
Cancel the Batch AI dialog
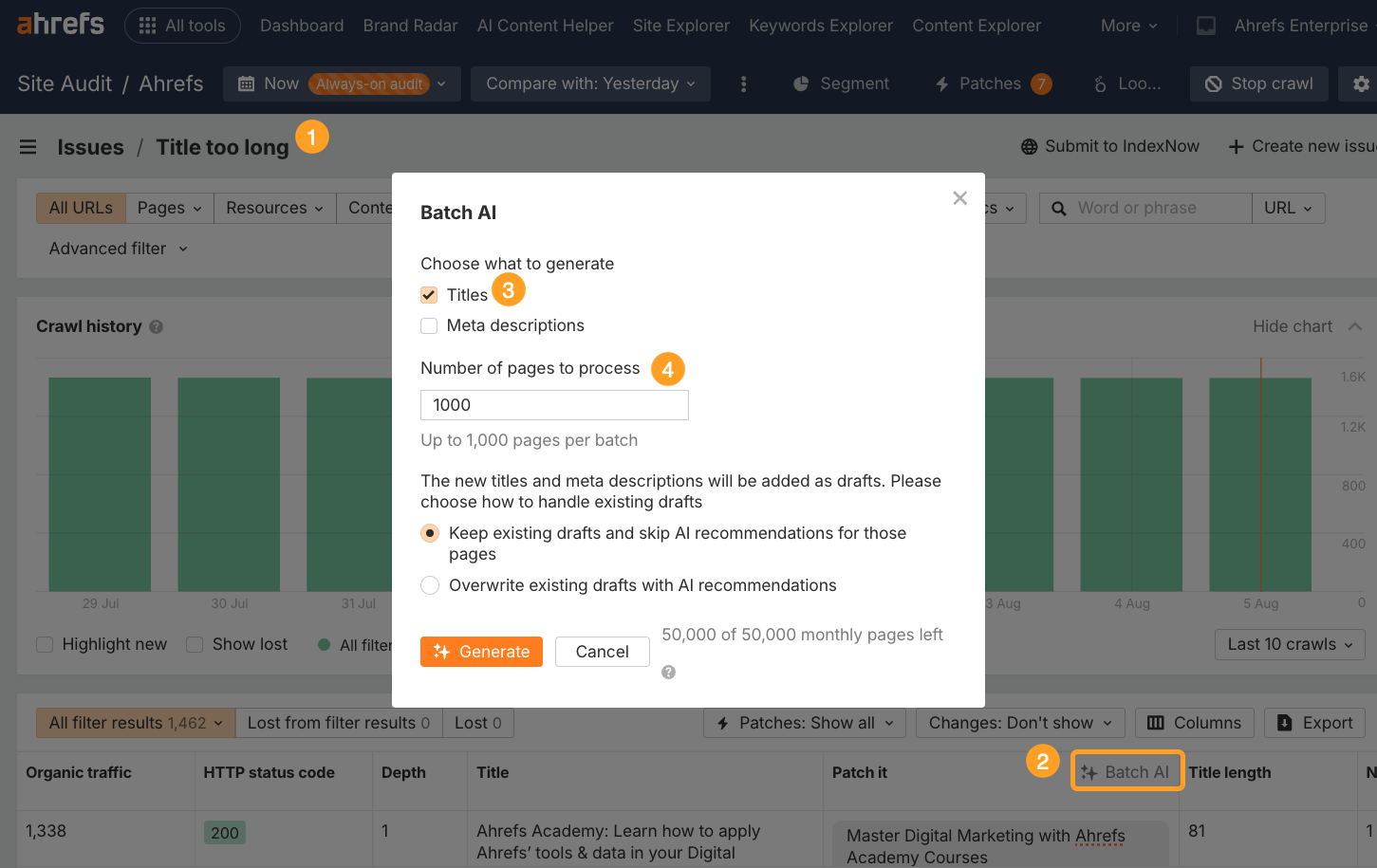point(602,652)
